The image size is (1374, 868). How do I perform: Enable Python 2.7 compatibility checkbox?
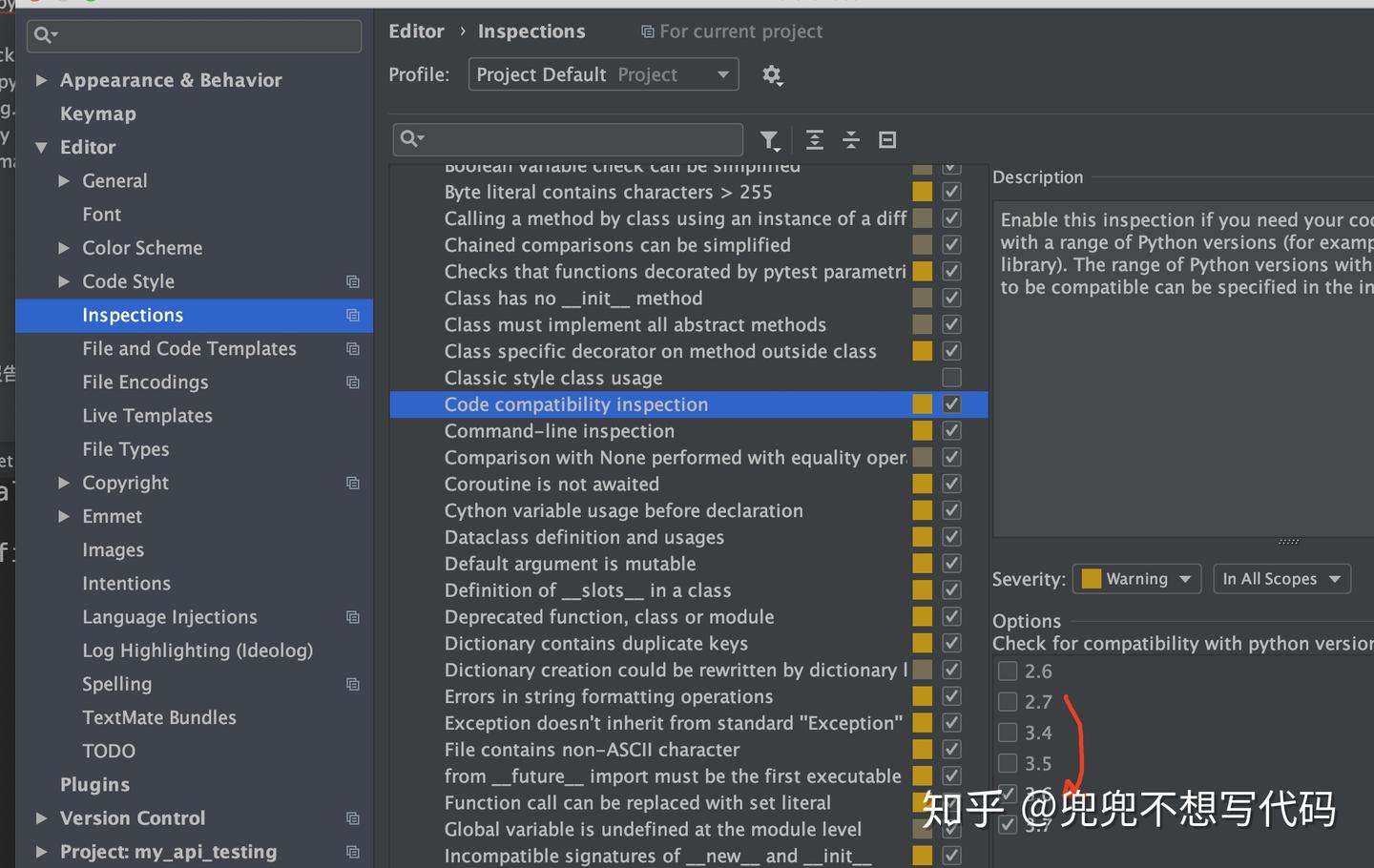1008,701
